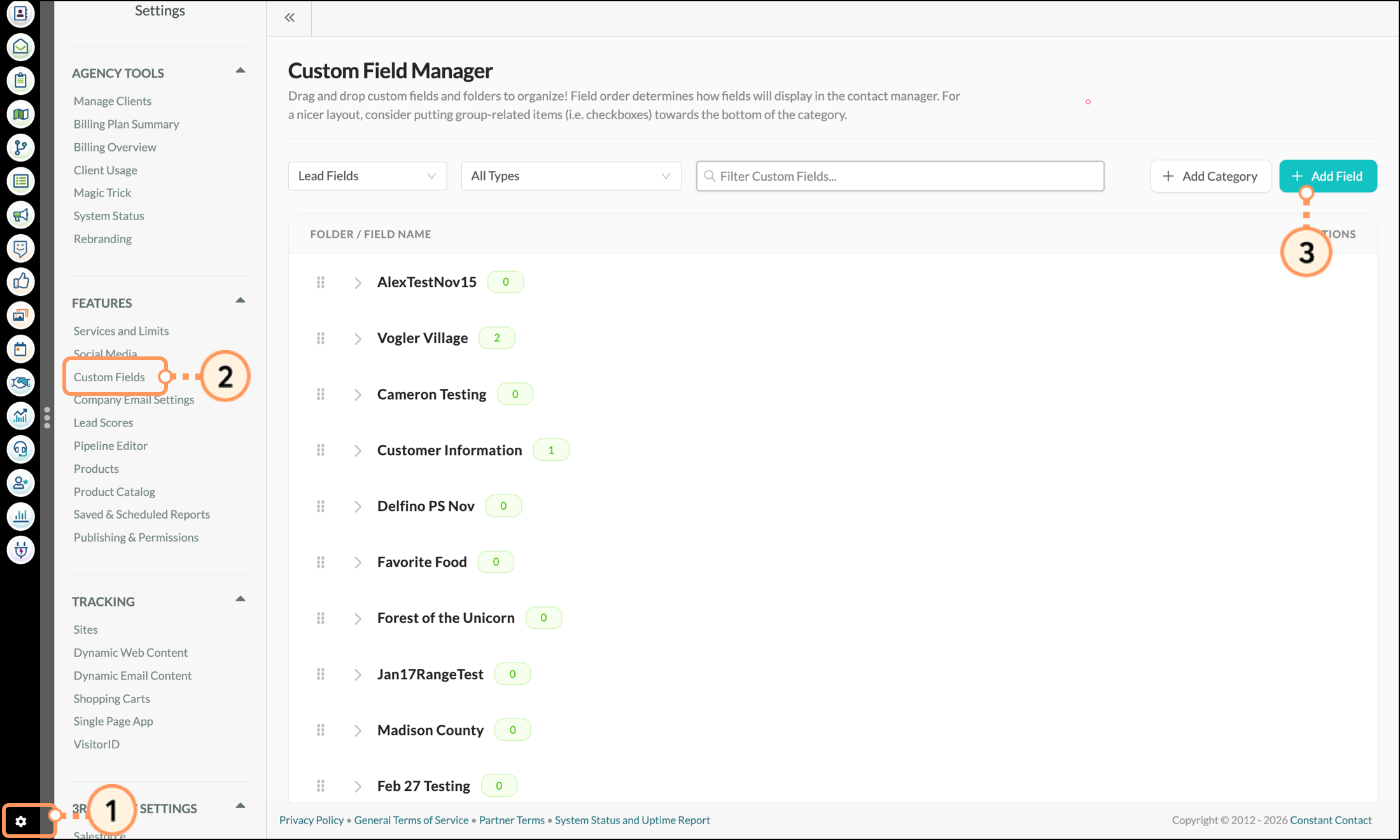The image size is (1400, 840).
Task: Open General Terms of Service link
Action: click(x=411, y=820)
